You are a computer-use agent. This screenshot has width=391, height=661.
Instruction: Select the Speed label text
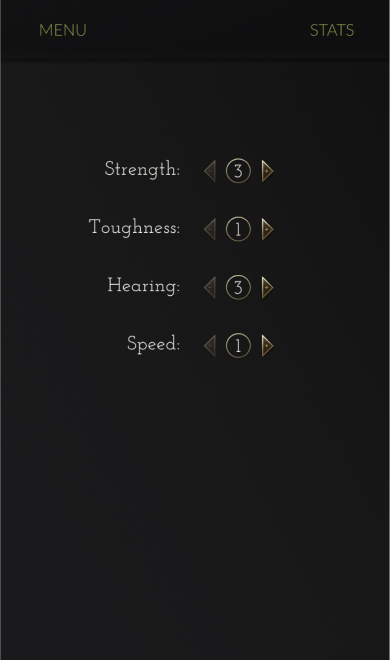153,344
